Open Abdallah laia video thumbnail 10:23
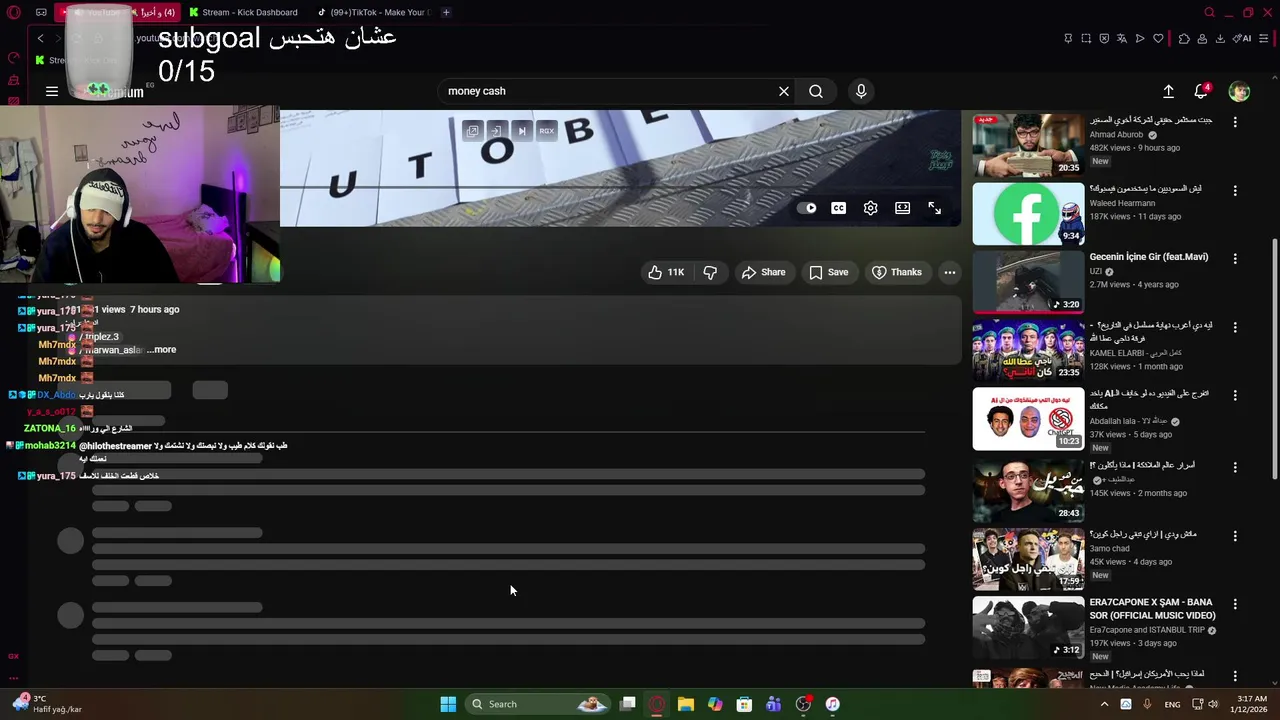1280x720 pixels. click(1028, 419)
